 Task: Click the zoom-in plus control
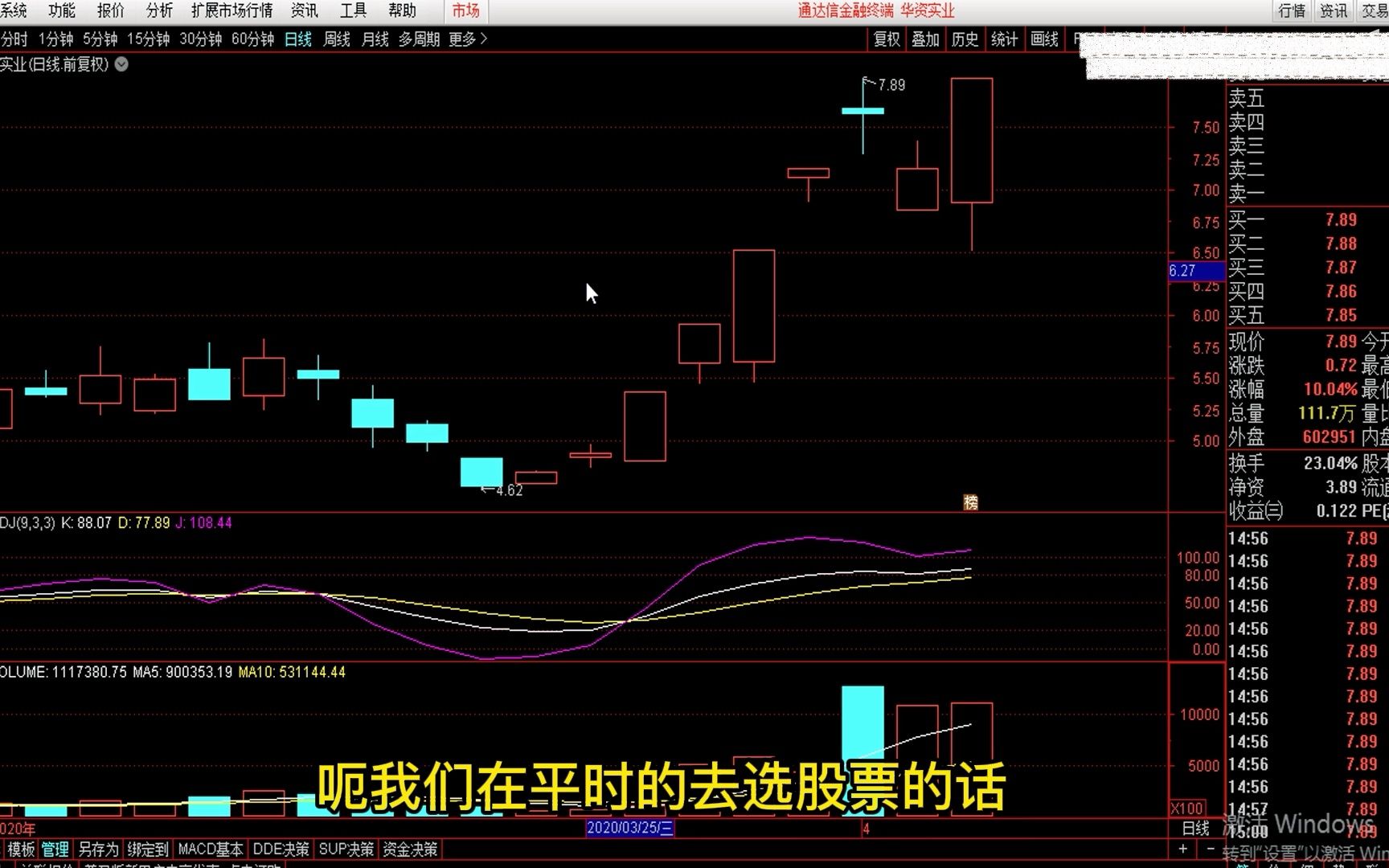[x=1183, y=849]
